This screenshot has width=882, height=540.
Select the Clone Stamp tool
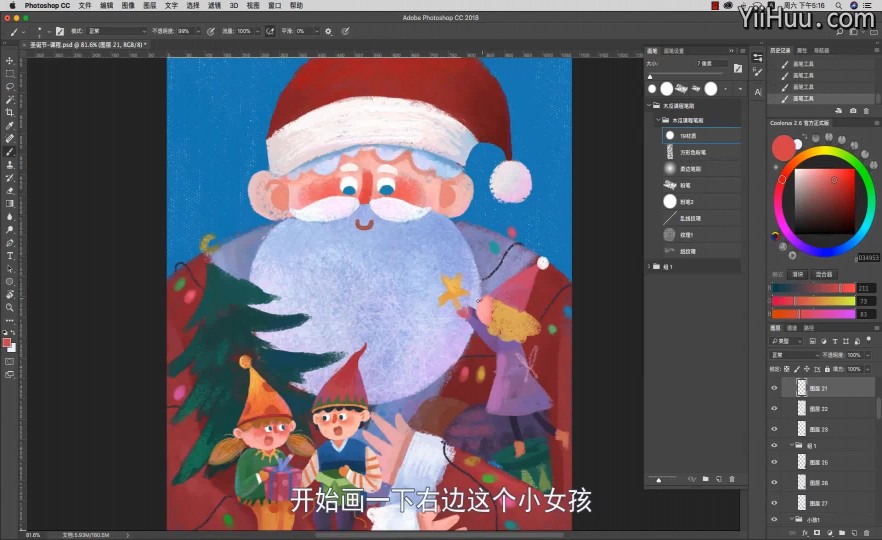(10, 165)
